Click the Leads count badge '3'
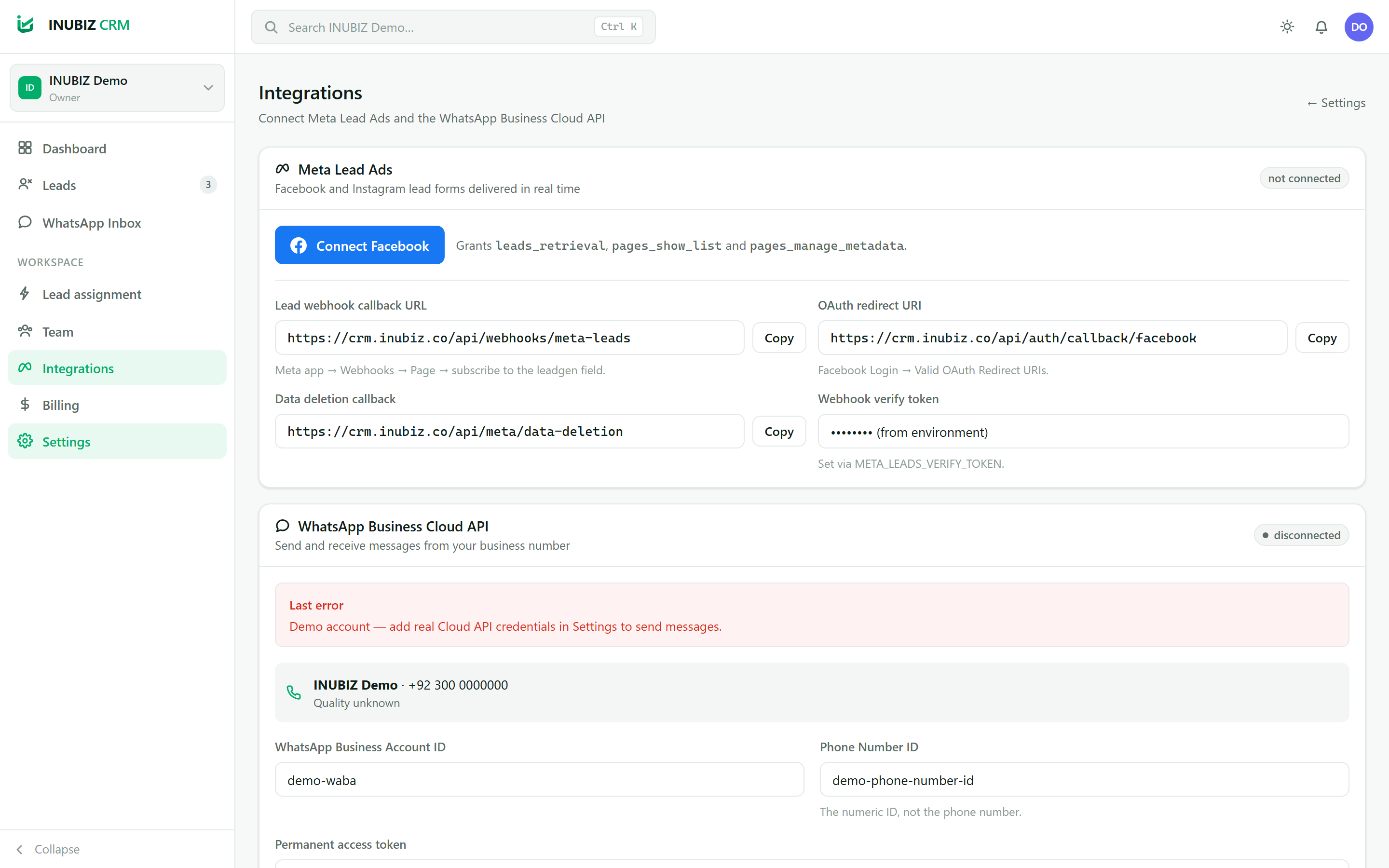Image resolution: width=1389 pixels, height=868 pixels. coord(208,185)
